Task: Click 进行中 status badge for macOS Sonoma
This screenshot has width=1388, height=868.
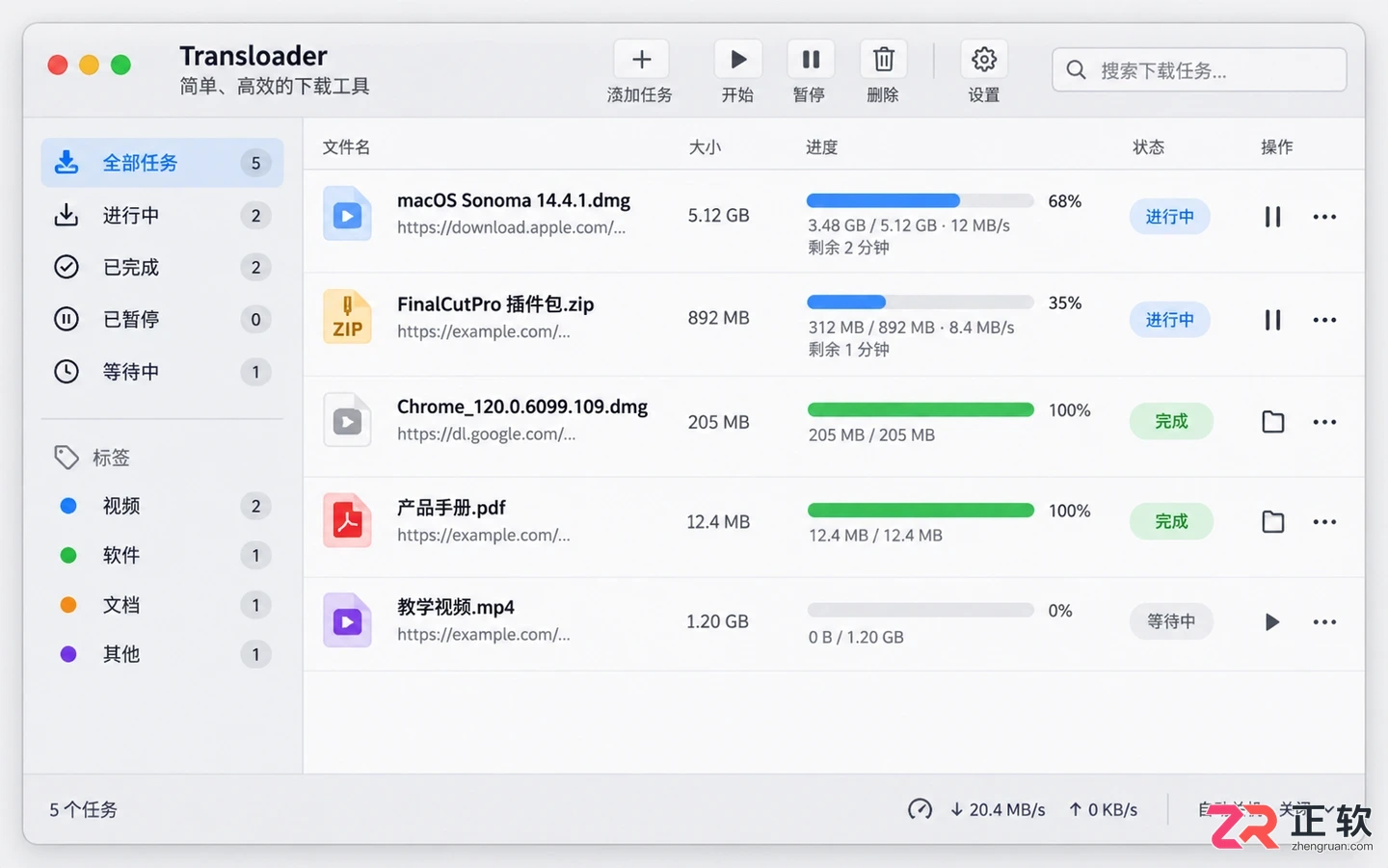Action: pyautogui.click(x=1170, y=217)
